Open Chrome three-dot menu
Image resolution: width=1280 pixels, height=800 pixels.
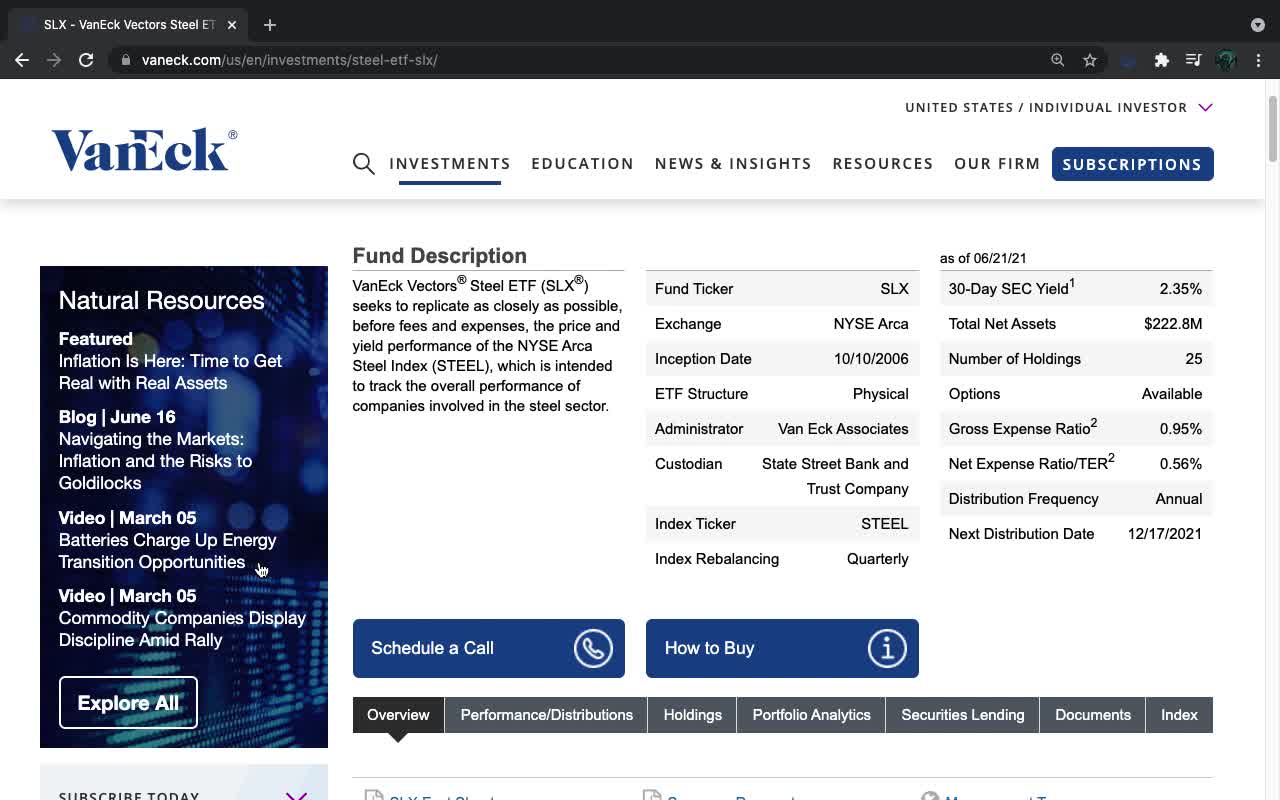[1258, 60]
